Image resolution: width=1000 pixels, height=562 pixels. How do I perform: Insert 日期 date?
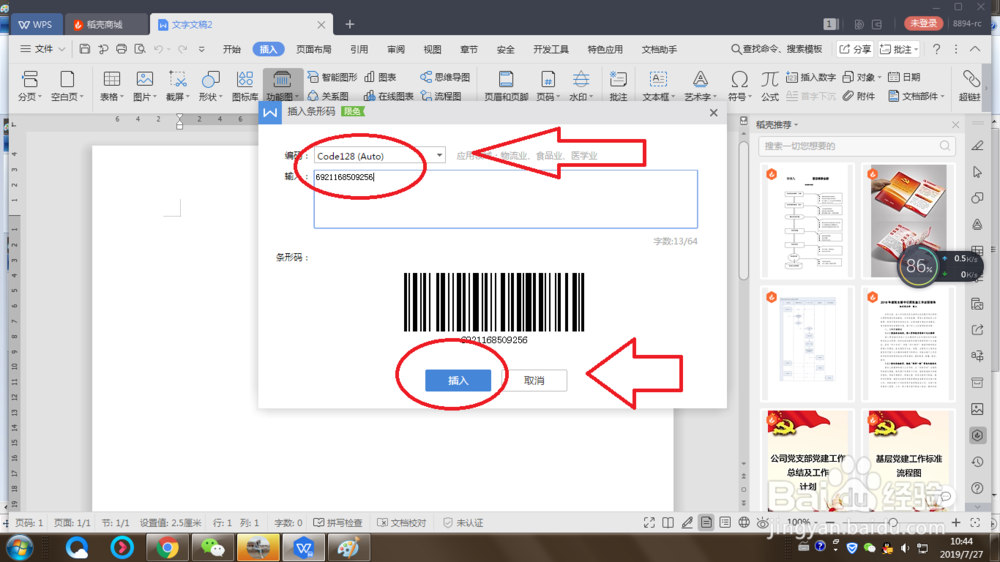click(x=904, y=77)
